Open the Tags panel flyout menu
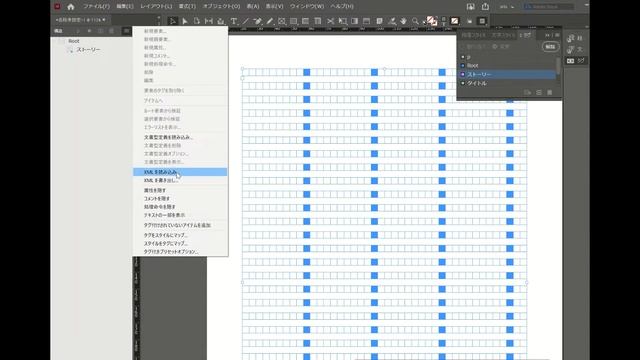 [x=557, y=35]
